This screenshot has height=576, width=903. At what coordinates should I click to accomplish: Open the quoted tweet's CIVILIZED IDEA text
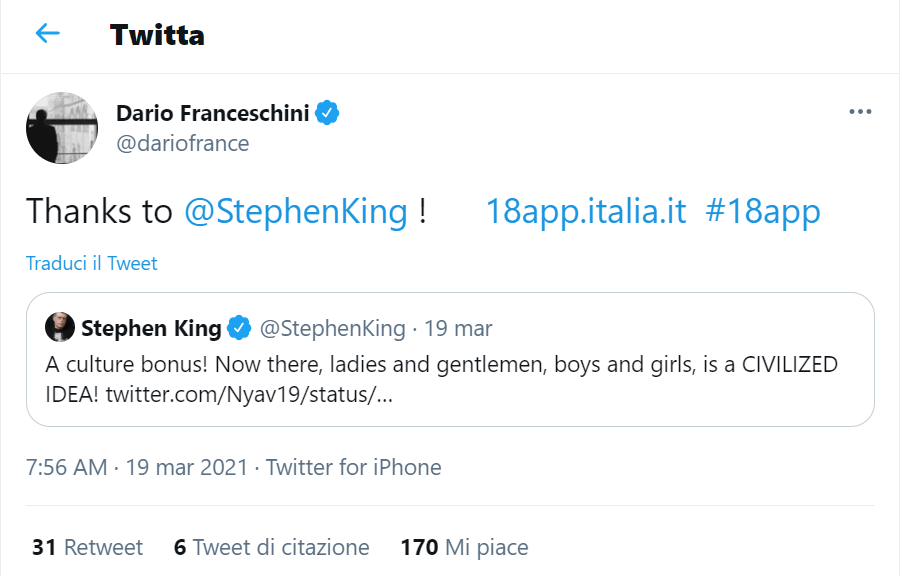(x=441, y=378)
